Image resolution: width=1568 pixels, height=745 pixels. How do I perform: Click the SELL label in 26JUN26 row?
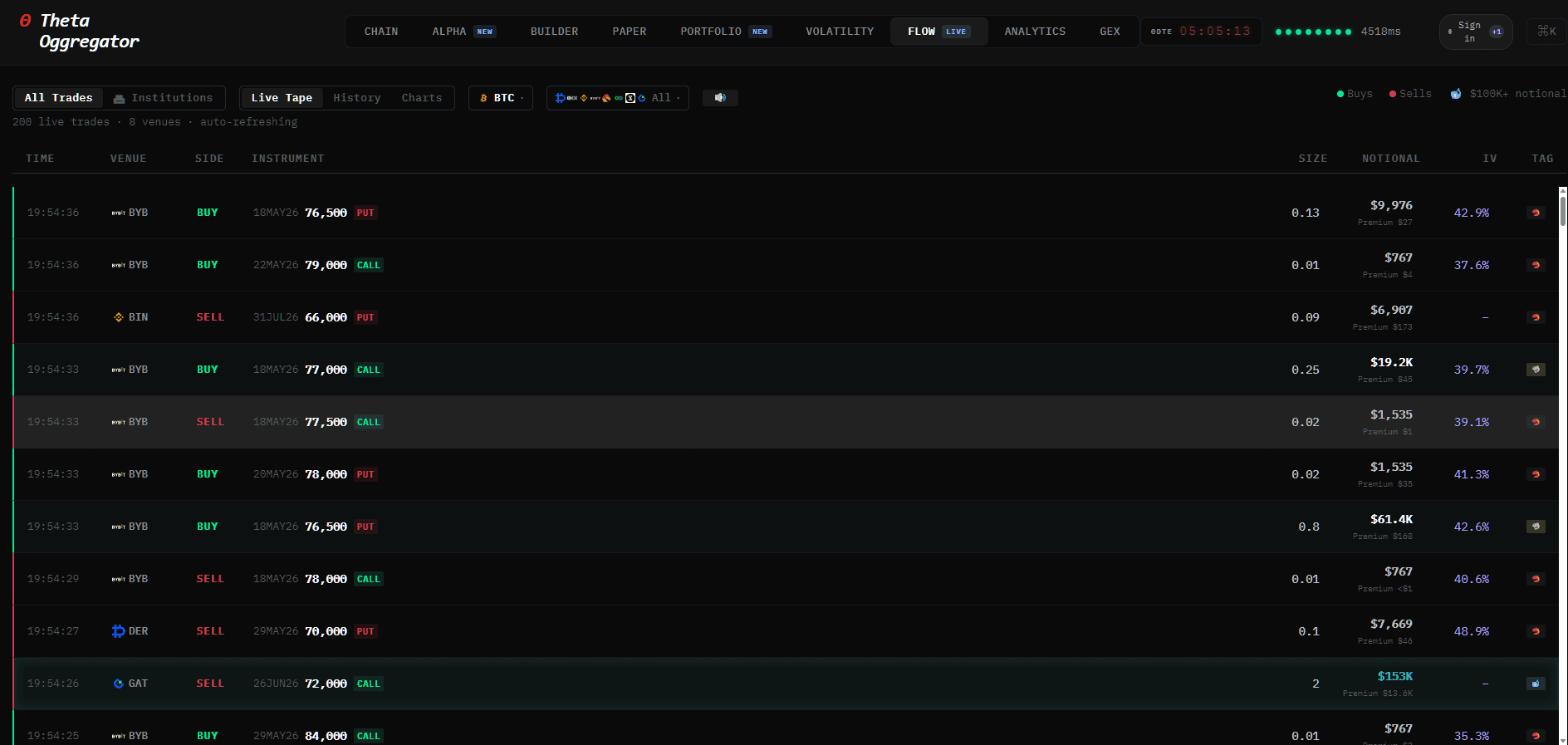tap(210, 684)
